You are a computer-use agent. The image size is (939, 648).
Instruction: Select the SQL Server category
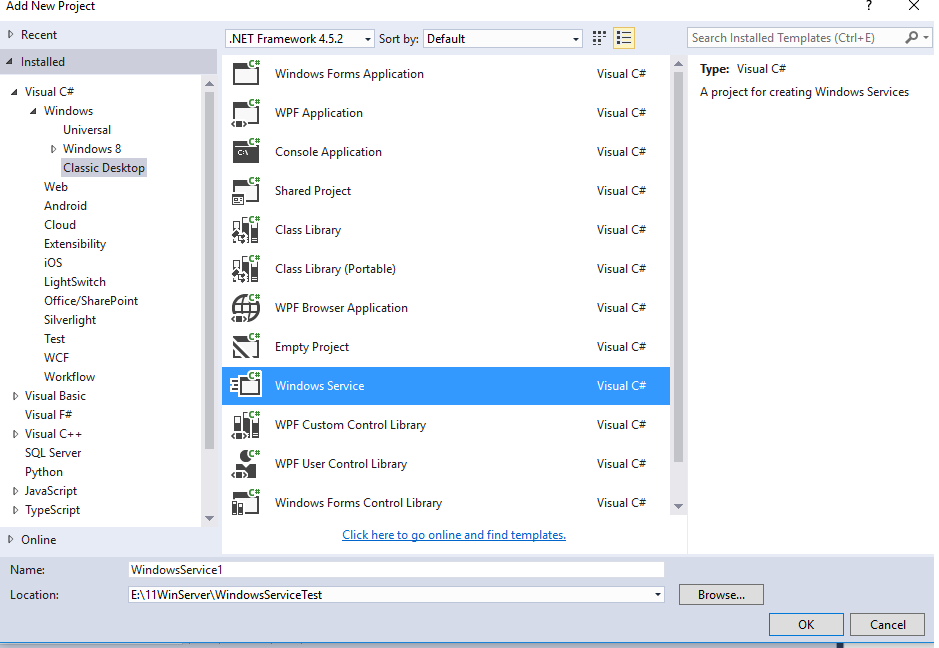coord(53,453)
